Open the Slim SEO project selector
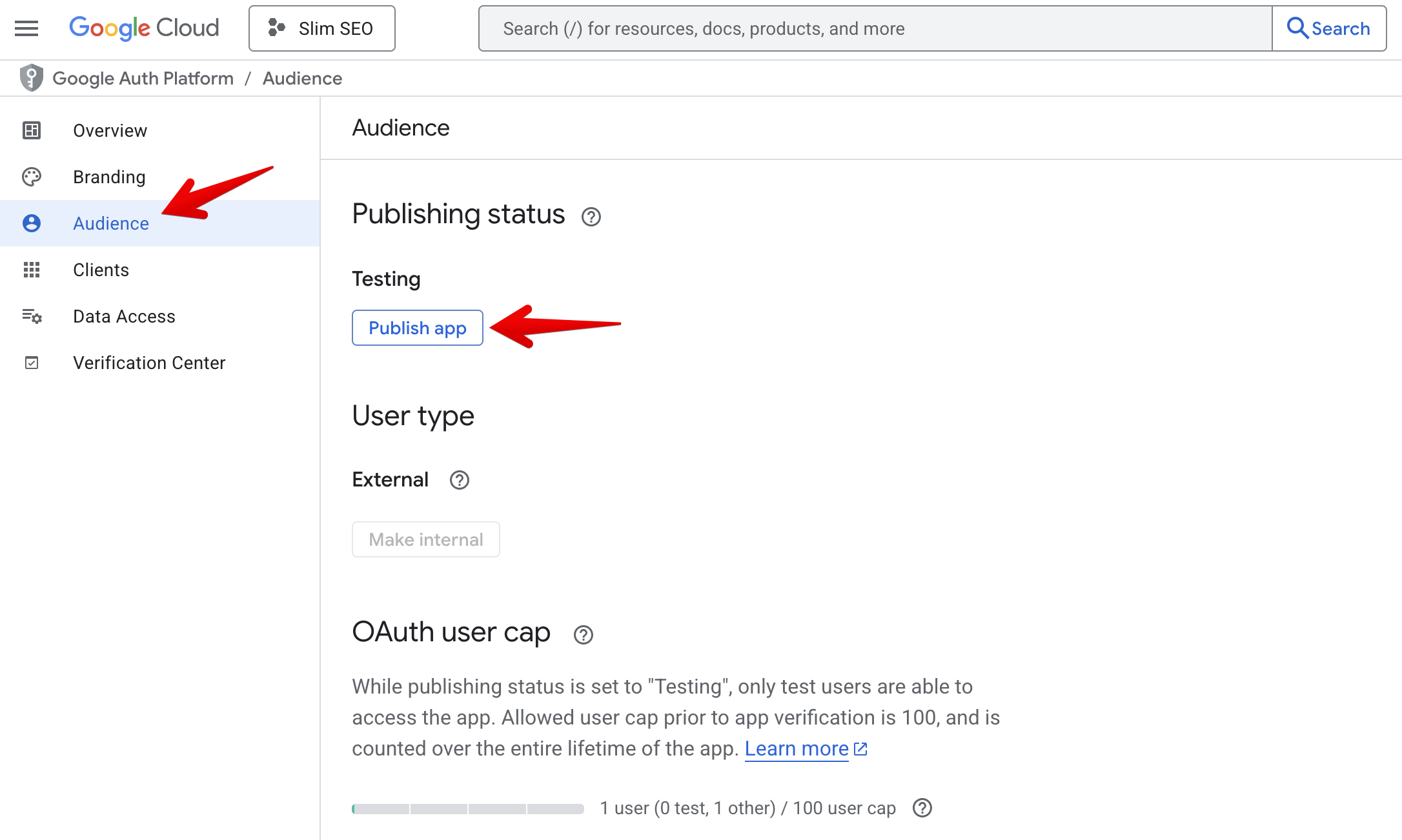This screenshot has height=840, width=1402. click(x=321, y=28)
